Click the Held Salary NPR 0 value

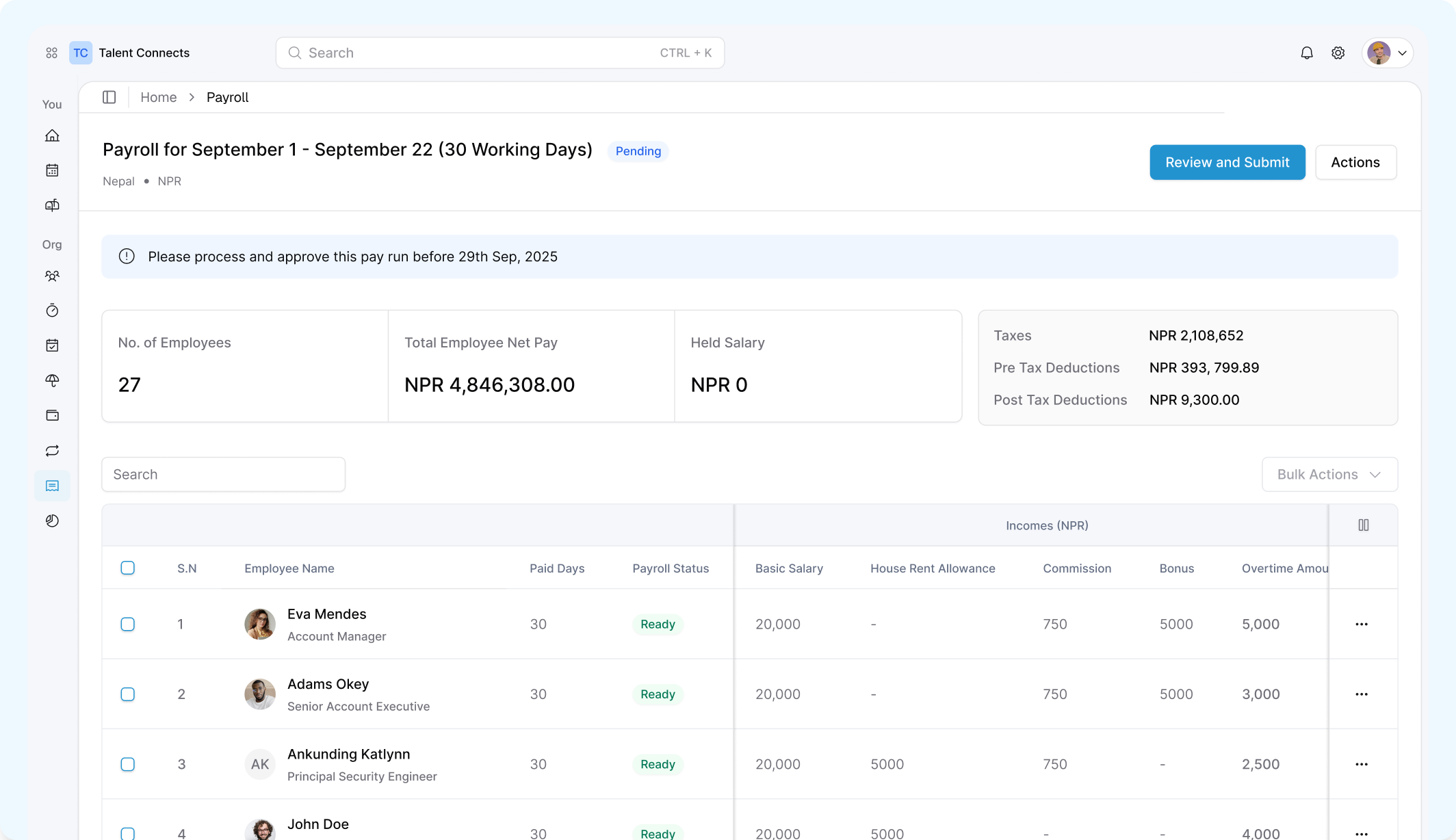click(719, 384)
